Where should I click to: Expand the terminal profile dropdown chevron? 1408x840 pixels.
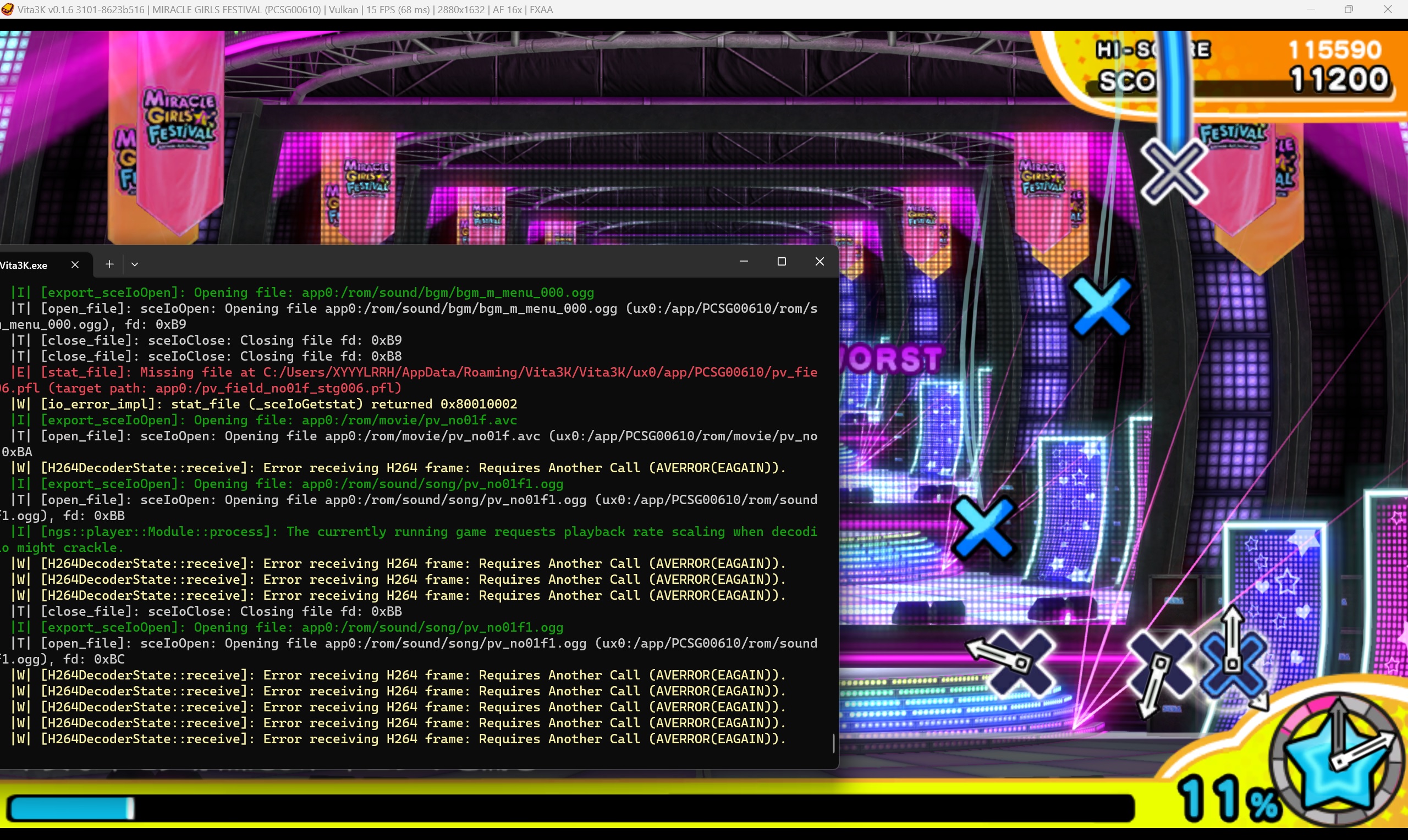[x=135, y=264]
